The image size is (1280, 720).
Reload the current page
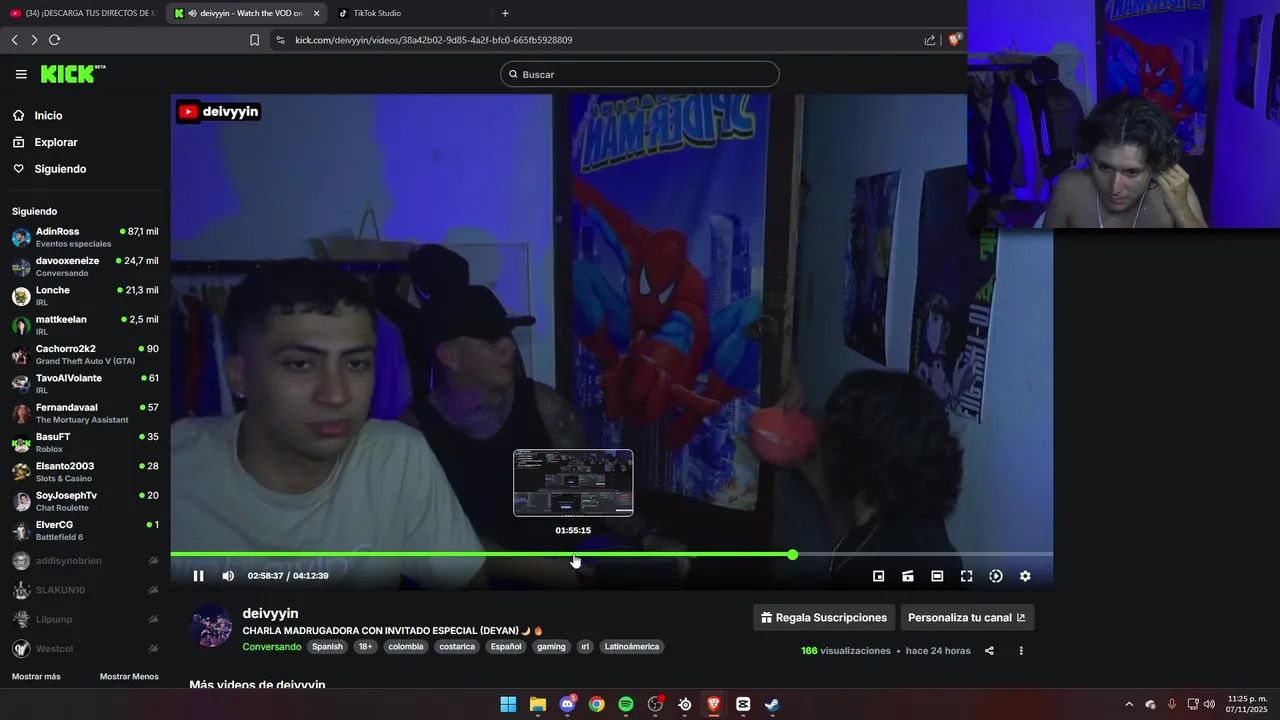pyautogui.click(x=54, y=40)
